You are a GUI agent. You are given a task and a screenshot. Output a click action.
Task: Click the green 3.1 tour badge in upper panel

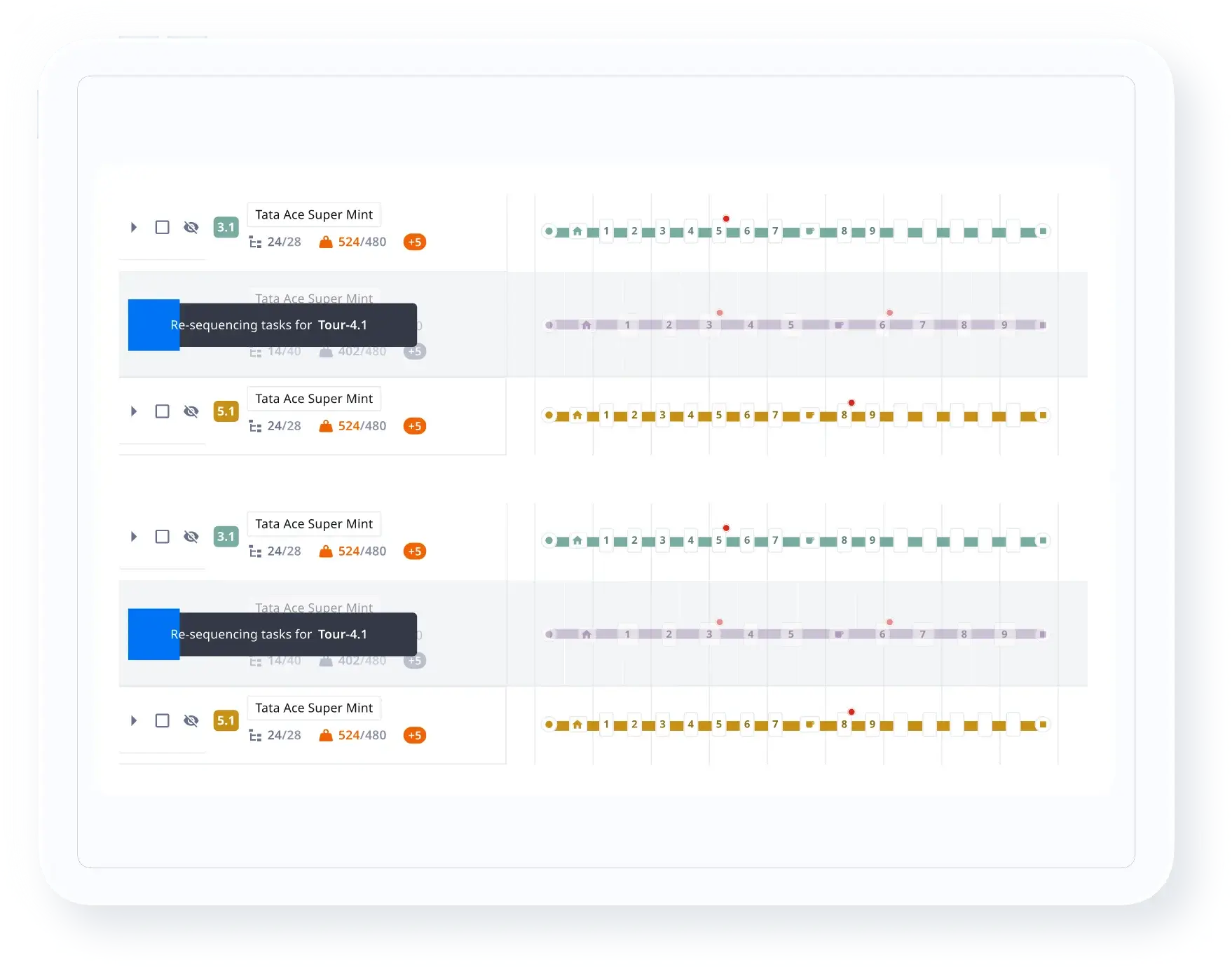[x=226, y=227]
